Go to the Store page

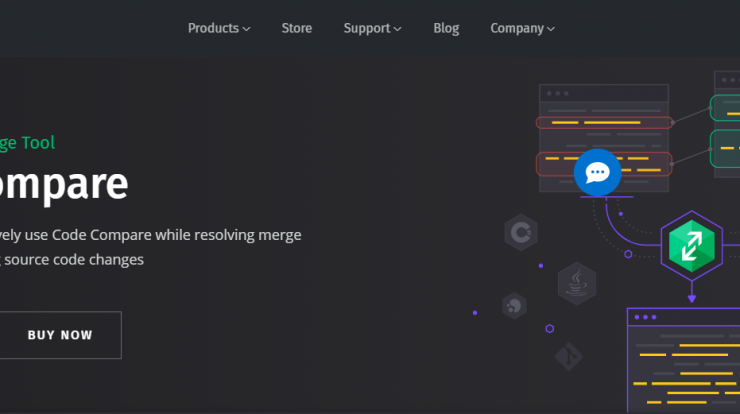pos(297,28)
